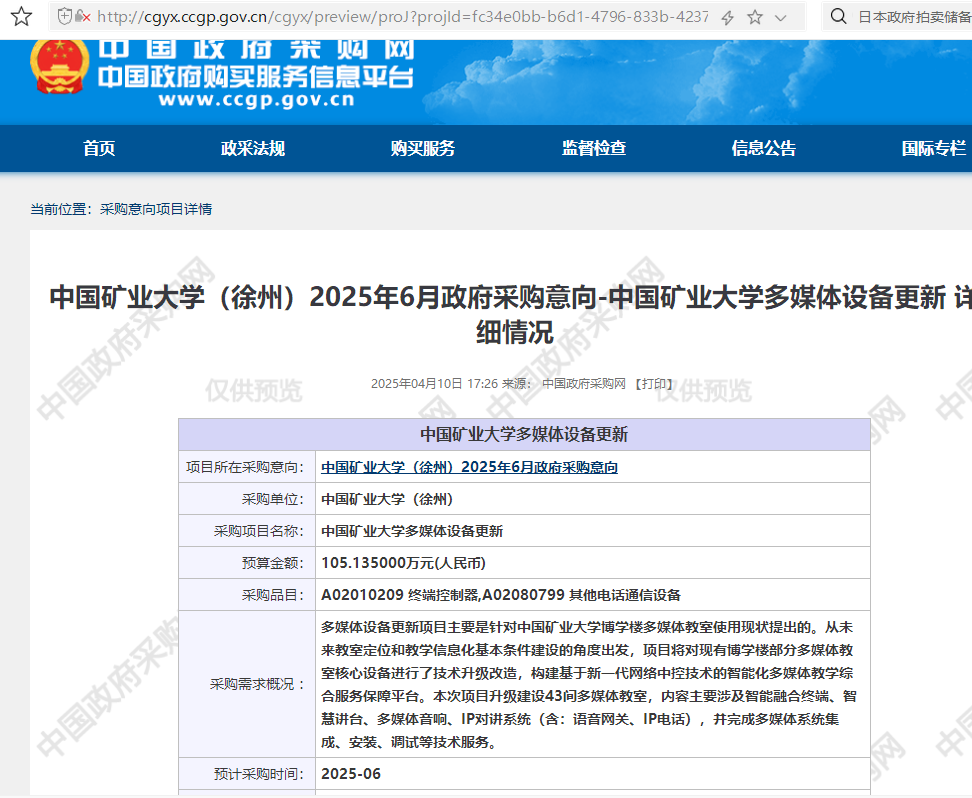Click 采购单位 value 中国矿业大学(徐州)
Viewport: 972px width, 798px height.
387,499
